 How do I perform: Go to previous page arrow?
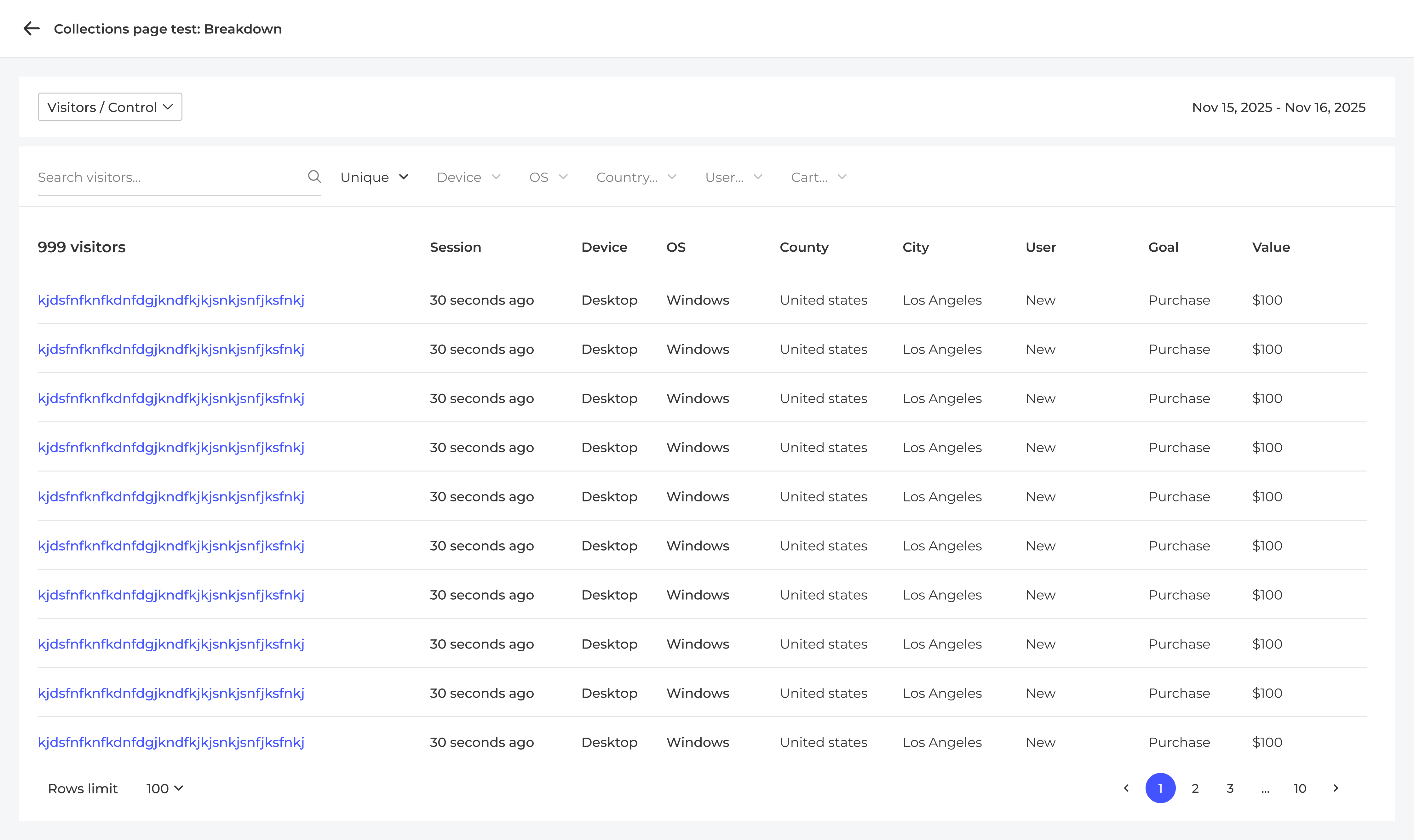coord(1126,788)
